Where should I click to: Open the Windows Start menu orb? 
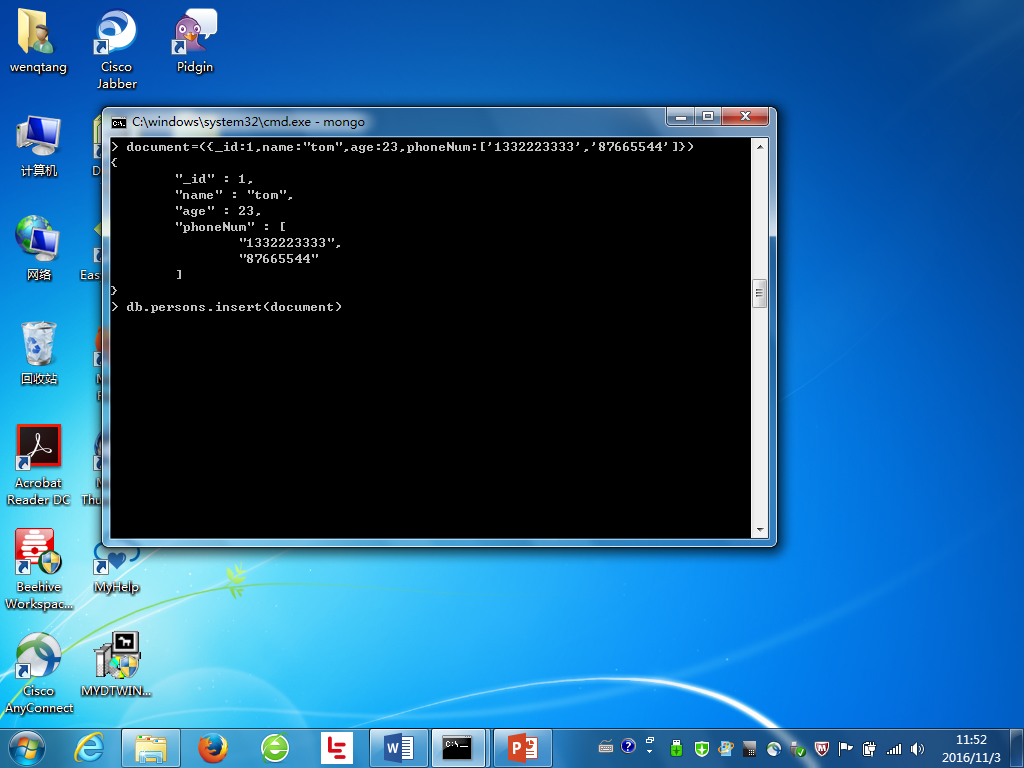coord(27,748)
